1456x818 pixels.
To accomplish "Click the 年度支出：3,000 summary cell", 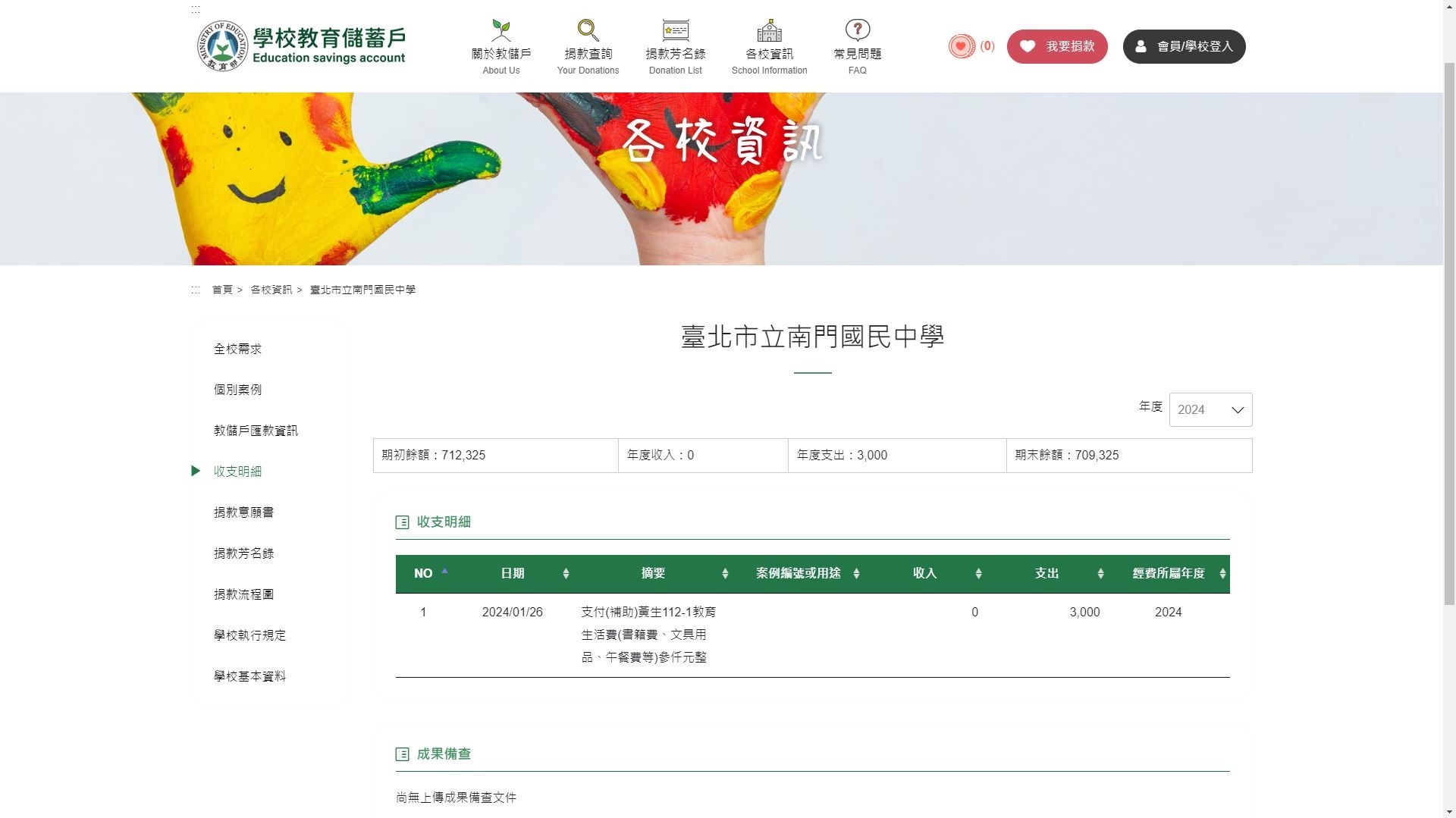I will pyautogui.click(x=897, y=456).
